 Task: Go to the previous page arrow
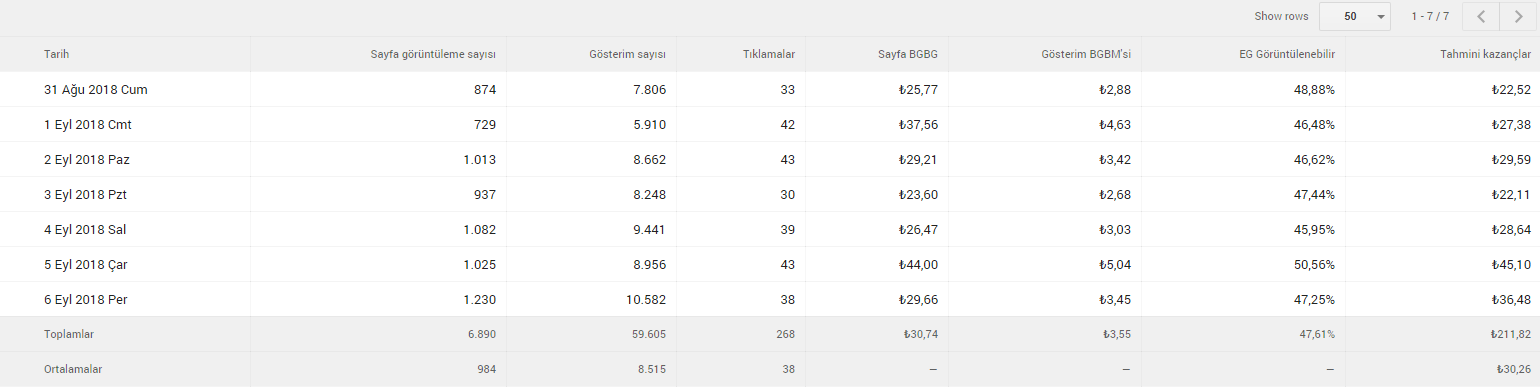1481,17
